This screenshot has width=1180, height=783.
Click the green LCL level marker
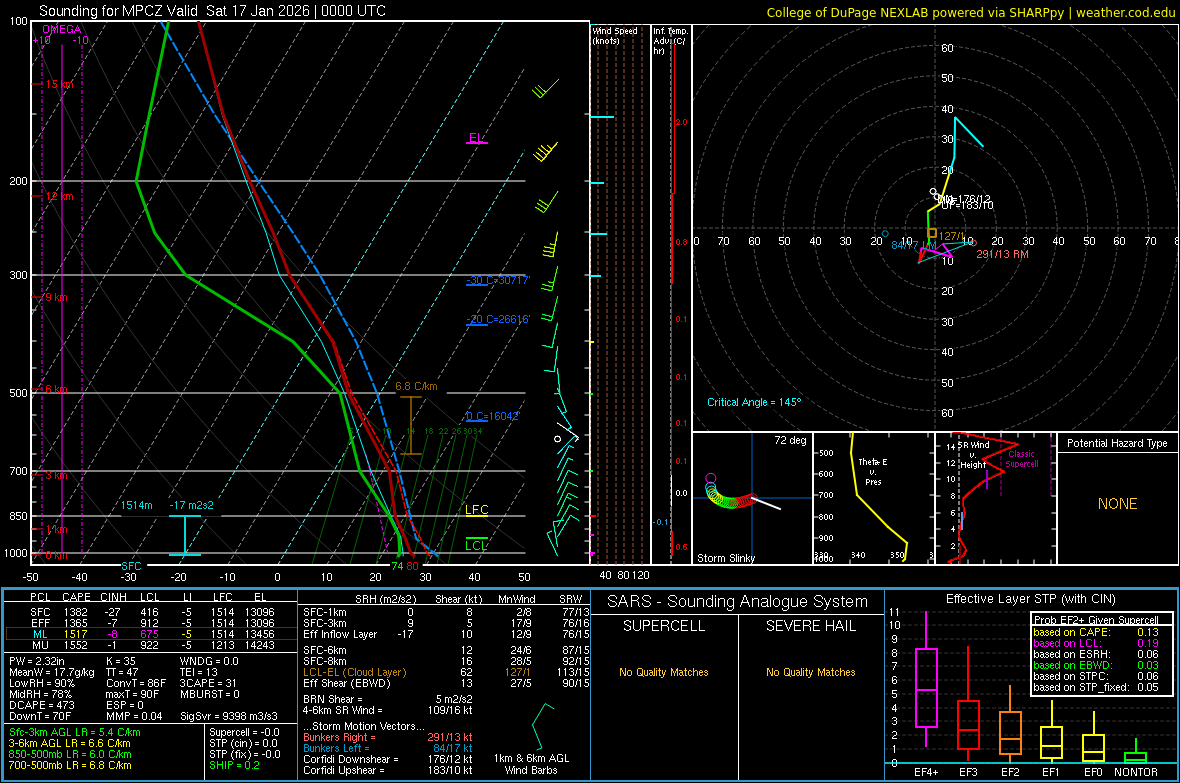(x=476, y=546)
